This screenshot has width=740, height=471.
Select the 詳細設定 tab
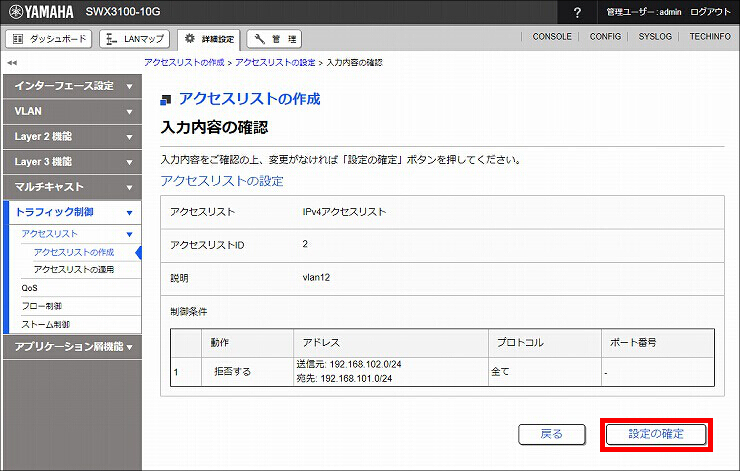coord(209,39)
